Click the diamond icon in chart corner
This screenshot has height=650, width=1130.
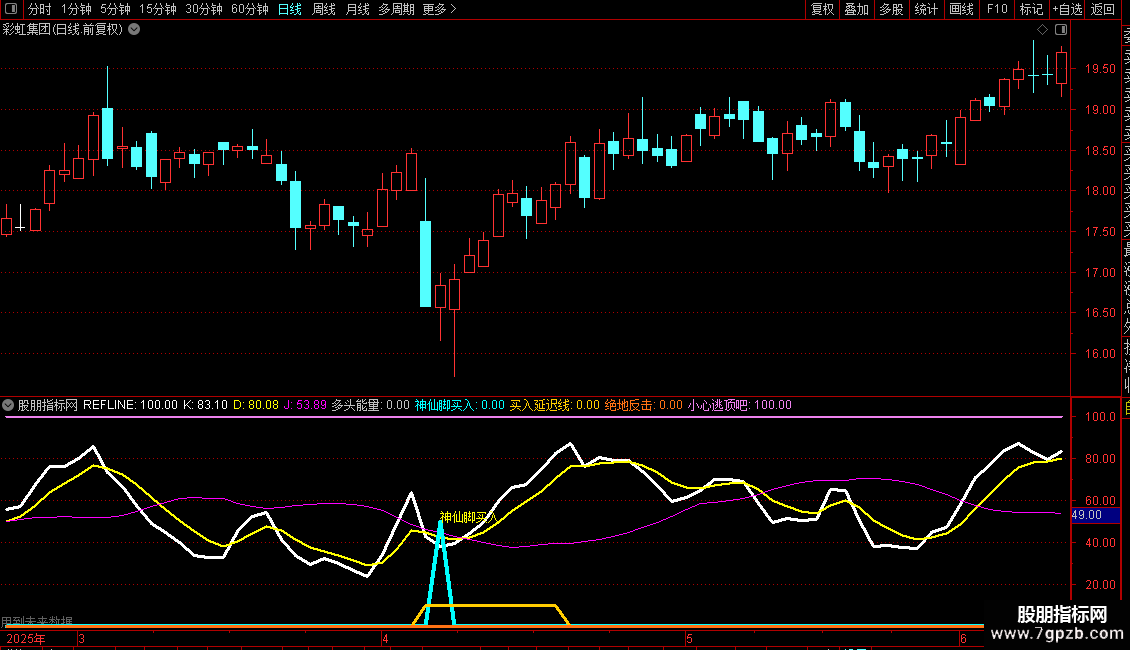point(1042,30)
